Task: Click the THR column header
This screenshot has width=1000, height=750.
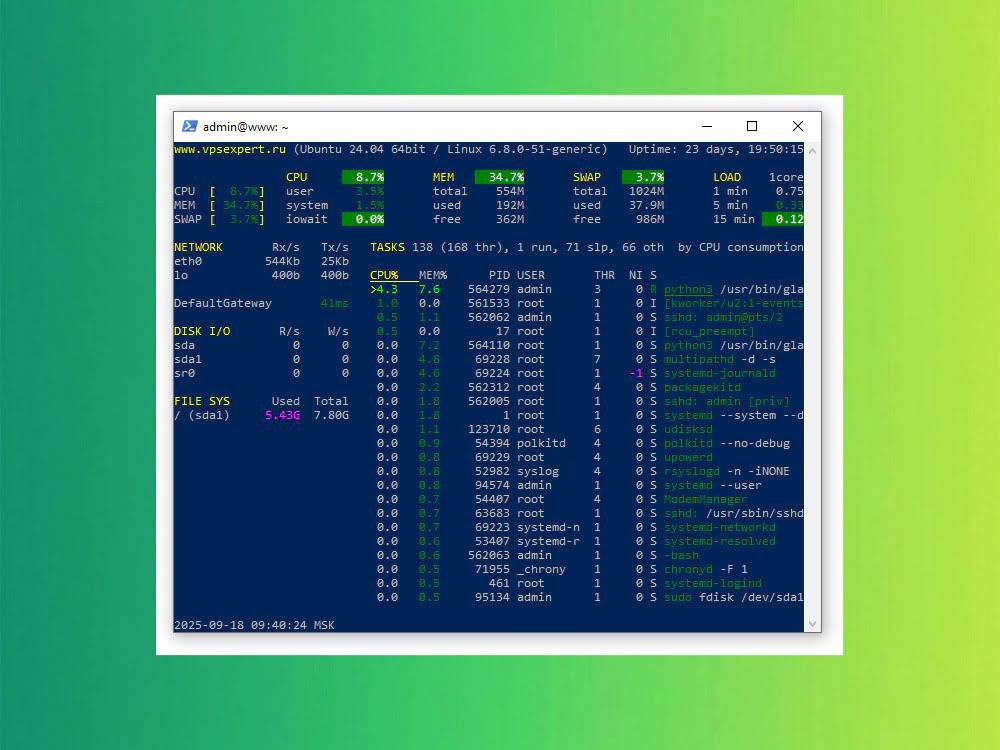Action: click(605, 276)
